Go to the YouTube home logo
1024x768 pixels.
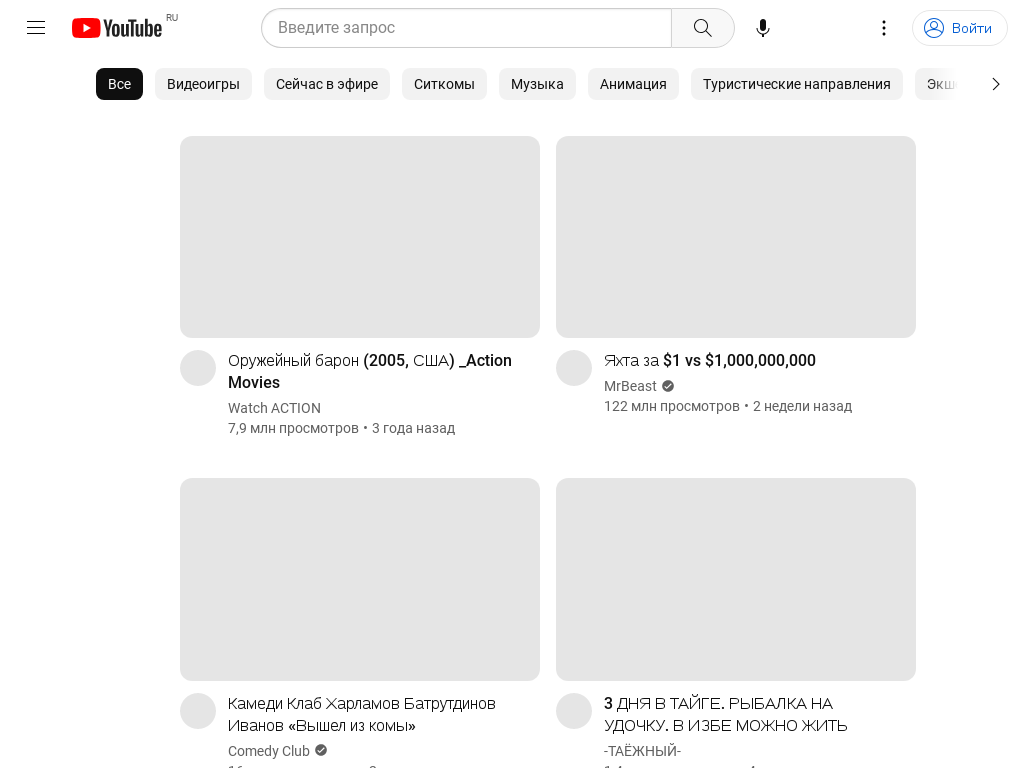[117, 28]
